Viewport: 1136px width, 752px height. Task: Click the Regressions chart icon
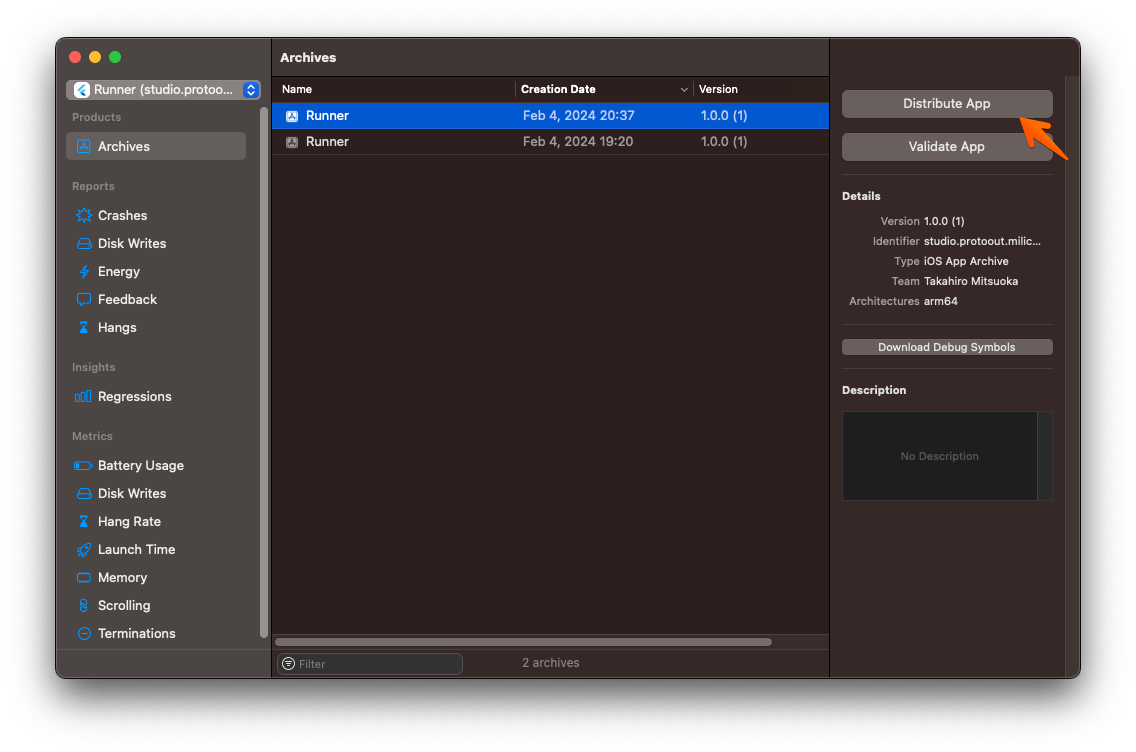tap(83, 396)
